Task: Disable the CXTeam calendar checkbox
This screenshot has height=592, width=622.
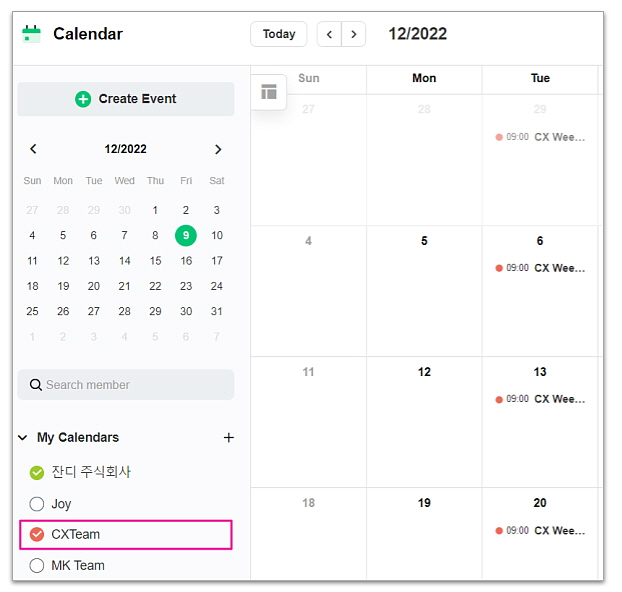Action: click(37, 534)
